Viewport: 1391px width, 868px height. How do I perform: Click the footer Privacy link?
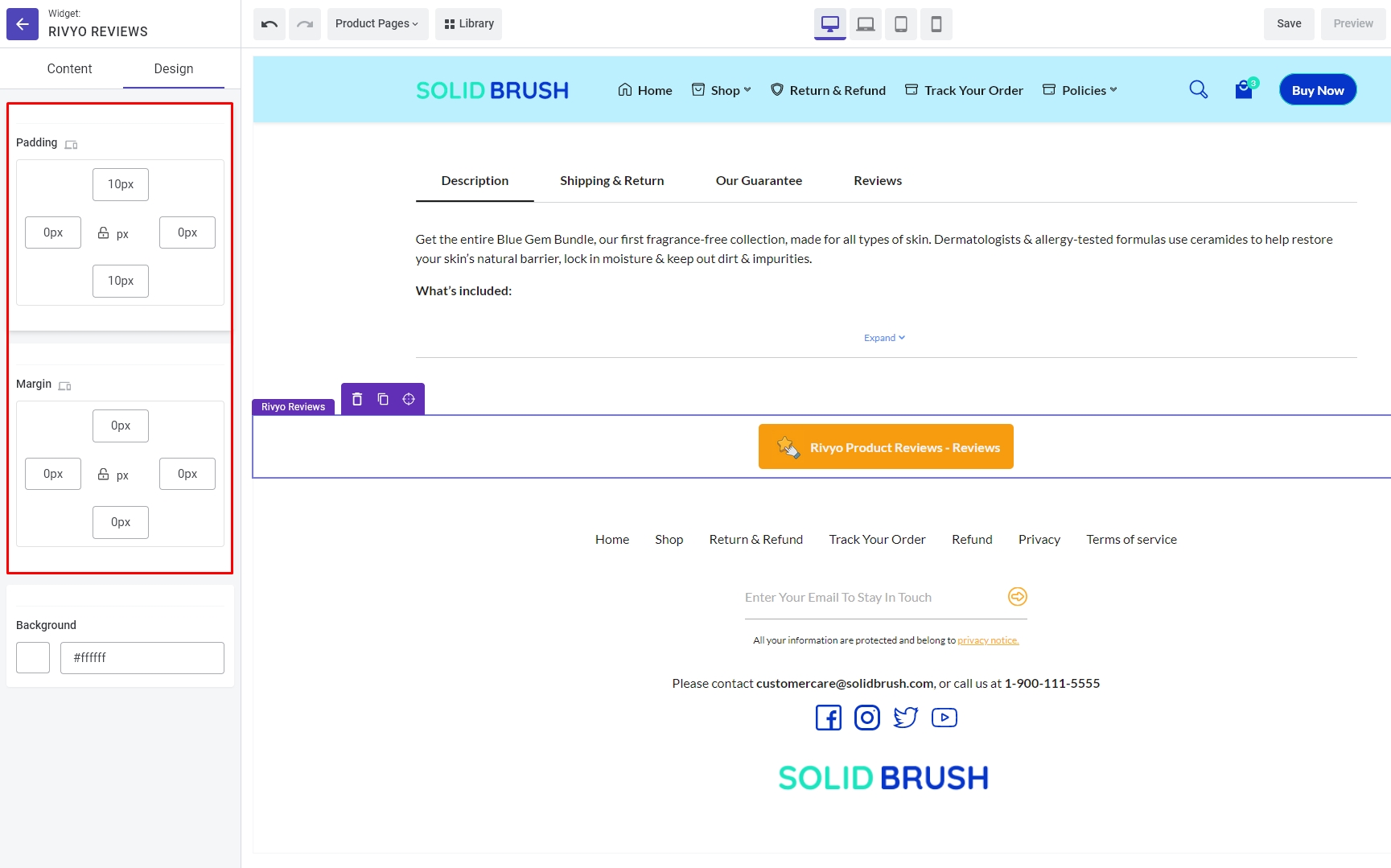1039,540
